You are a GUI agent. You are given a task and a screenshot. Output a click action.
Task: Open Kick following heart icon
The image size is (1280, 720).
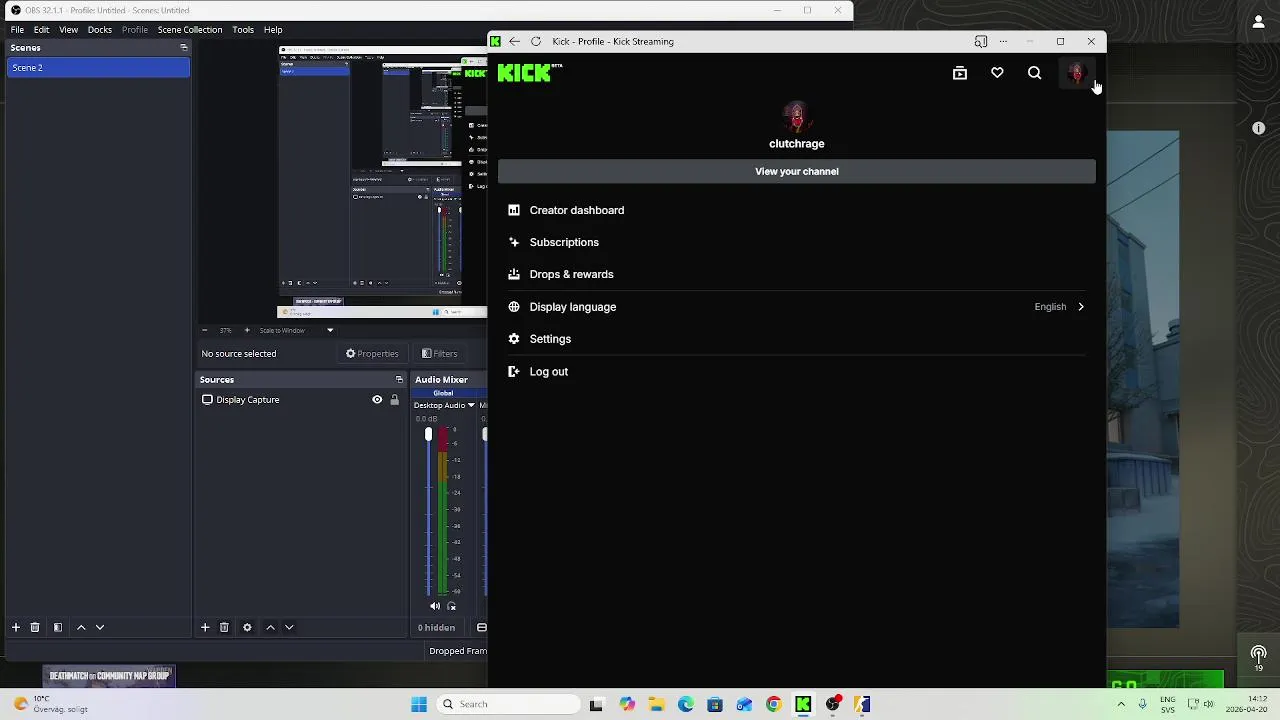(x=997, y=73)
